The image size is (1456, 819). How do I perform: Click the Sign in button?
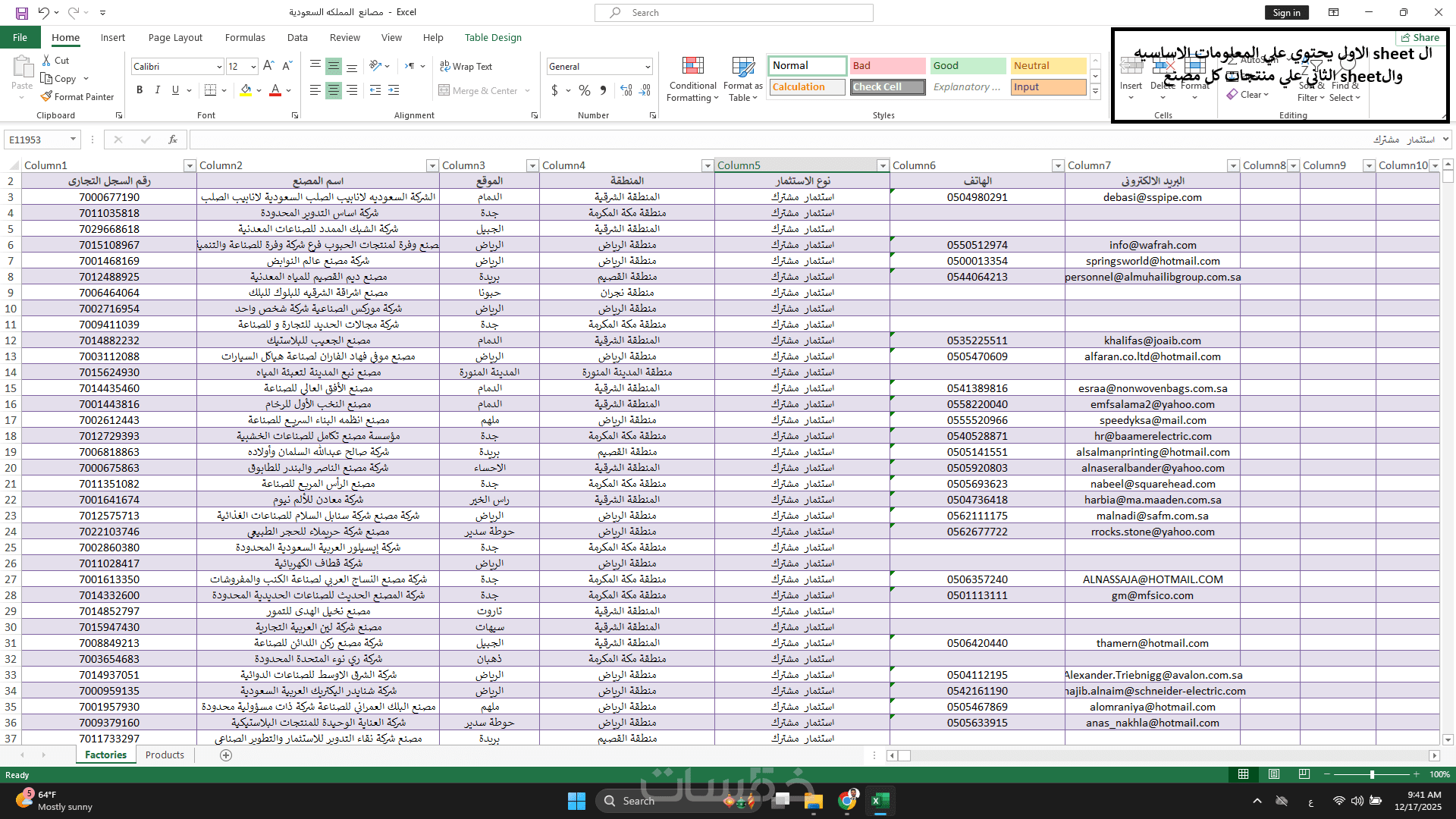click(1286, 12)
